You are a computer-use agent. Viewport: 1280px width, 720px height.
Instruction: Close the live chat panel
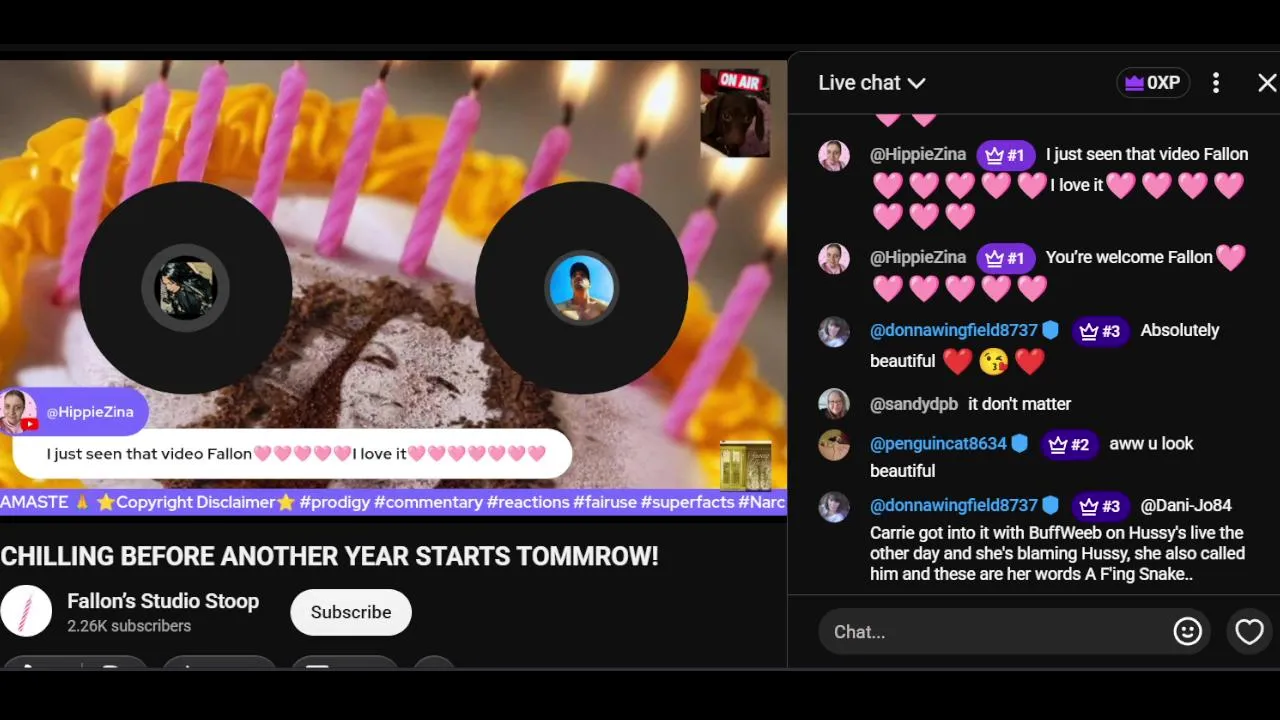pyautogui.click(x=1266, y=83)
